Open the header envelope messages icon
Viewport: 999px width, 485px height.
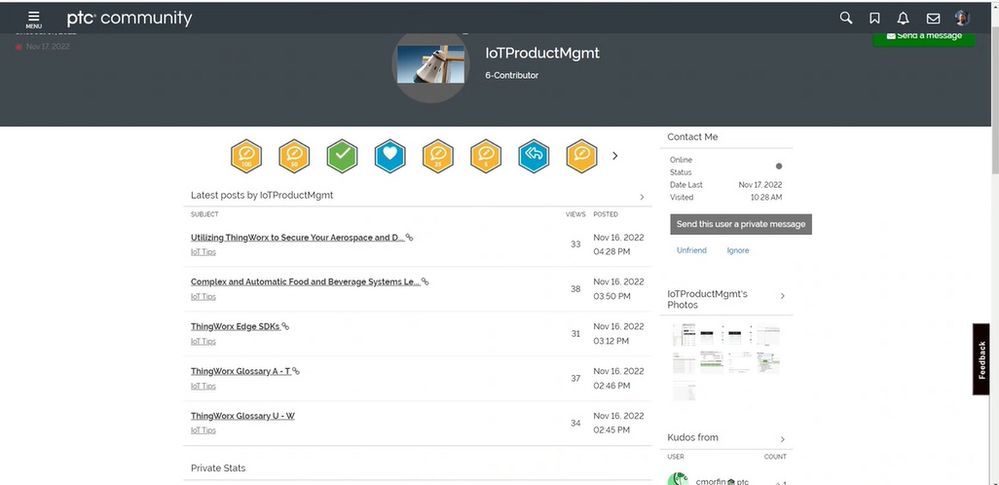(x=933, y=18)
